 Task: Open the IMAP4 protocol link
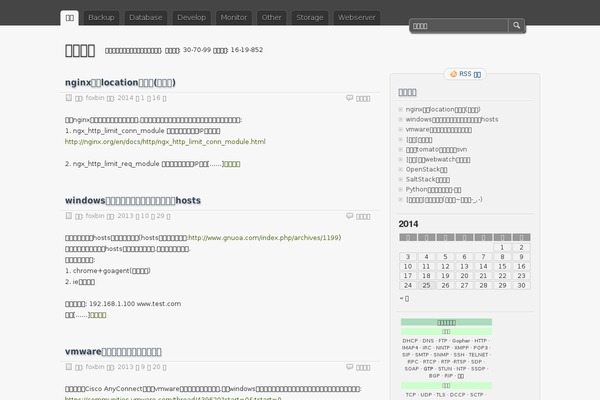410,348
